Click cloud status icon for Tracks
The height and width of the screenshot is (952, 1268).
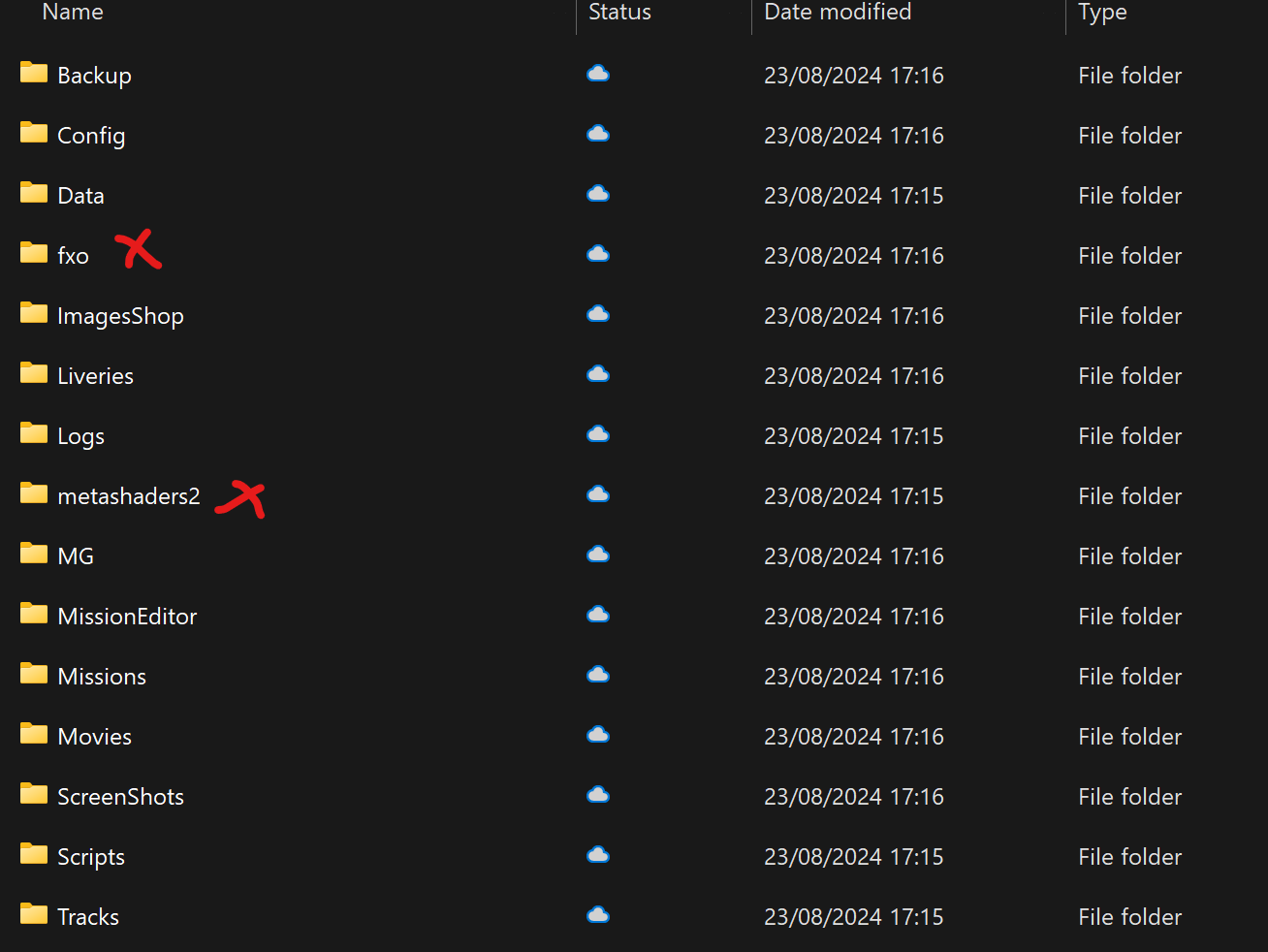tap(598, 915)
